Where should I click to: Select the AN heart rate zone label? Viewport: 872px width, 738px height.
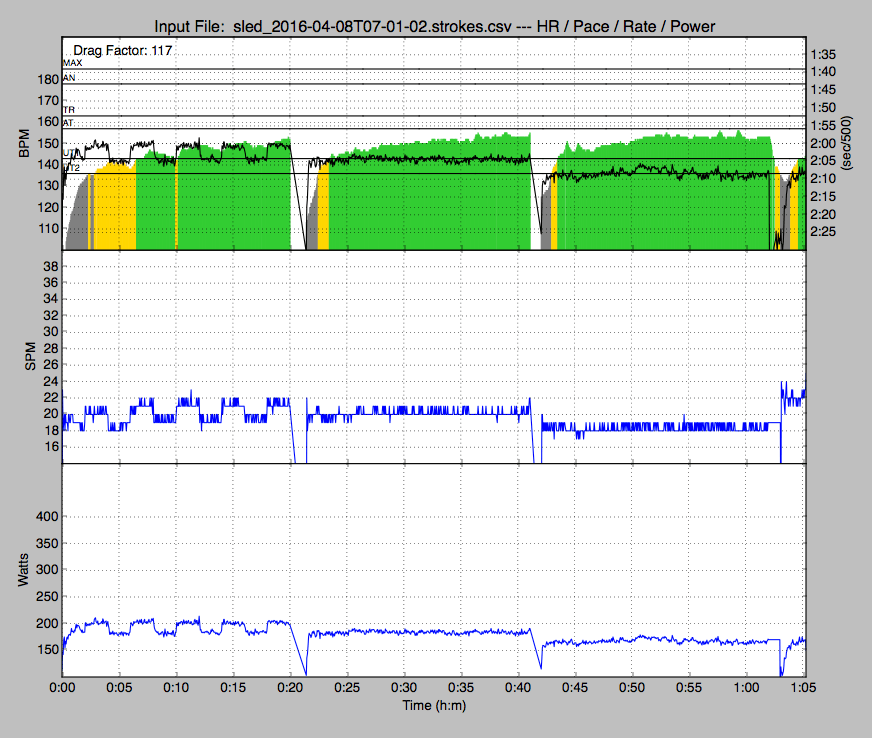click(x=68, y=77)
